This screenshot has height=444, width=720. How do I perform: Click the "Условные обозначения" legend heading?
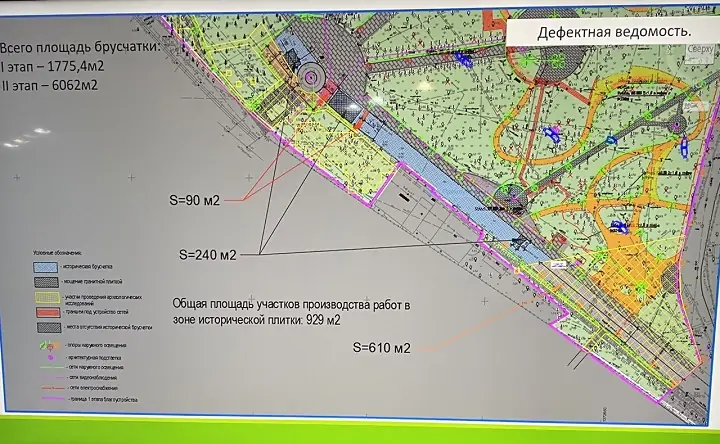(x=56, y=253)
